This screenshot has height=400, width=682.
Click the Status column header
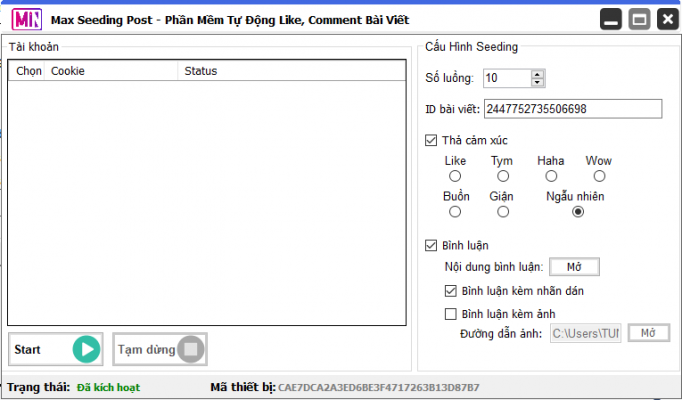201,71
